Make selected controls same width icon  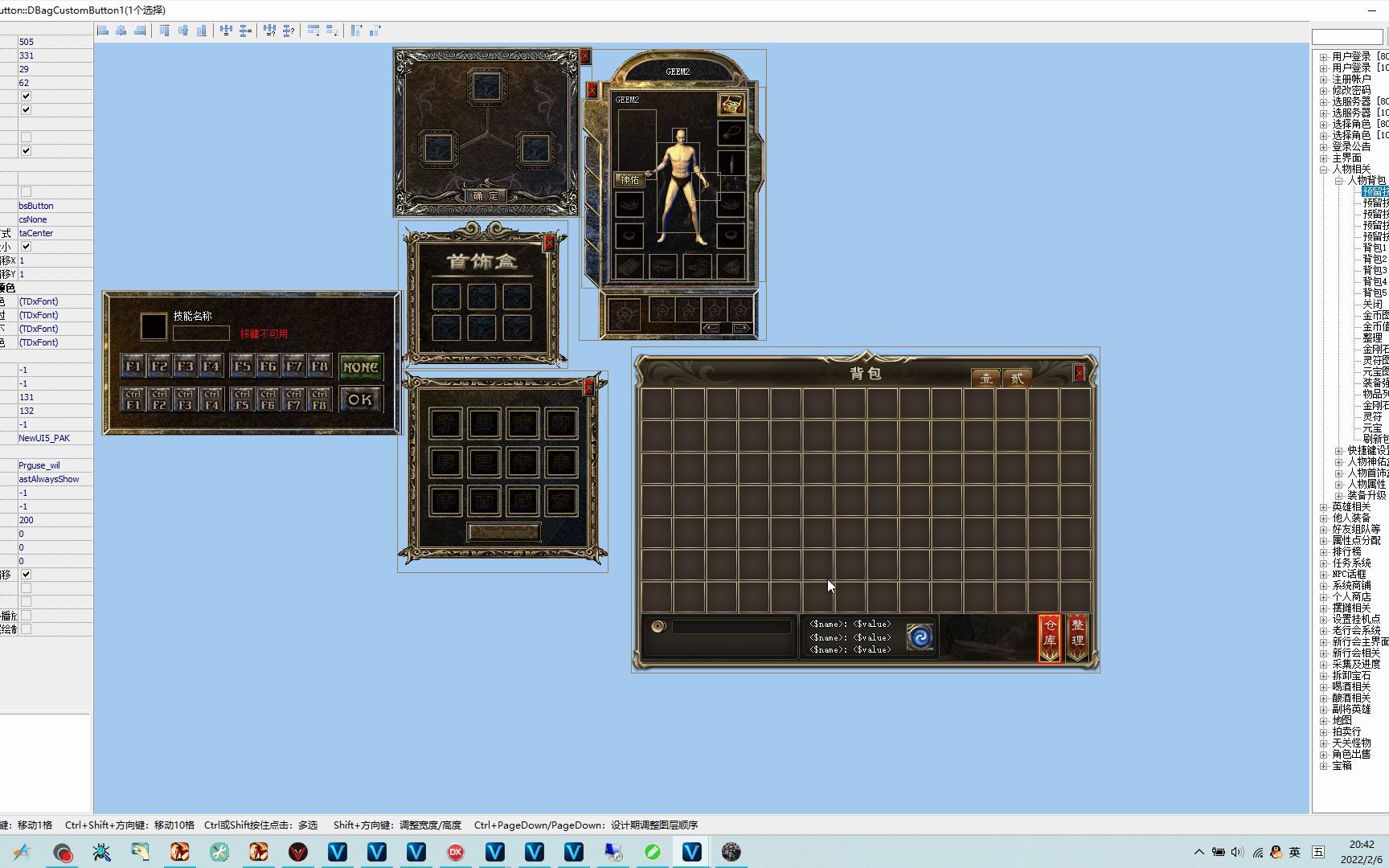tap(313, 31)
